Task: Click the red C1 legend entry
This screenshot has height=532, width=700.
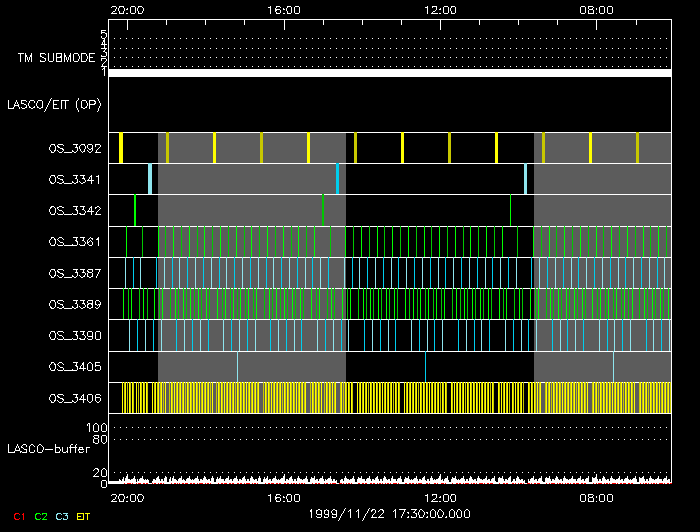Action: [17, 516]
